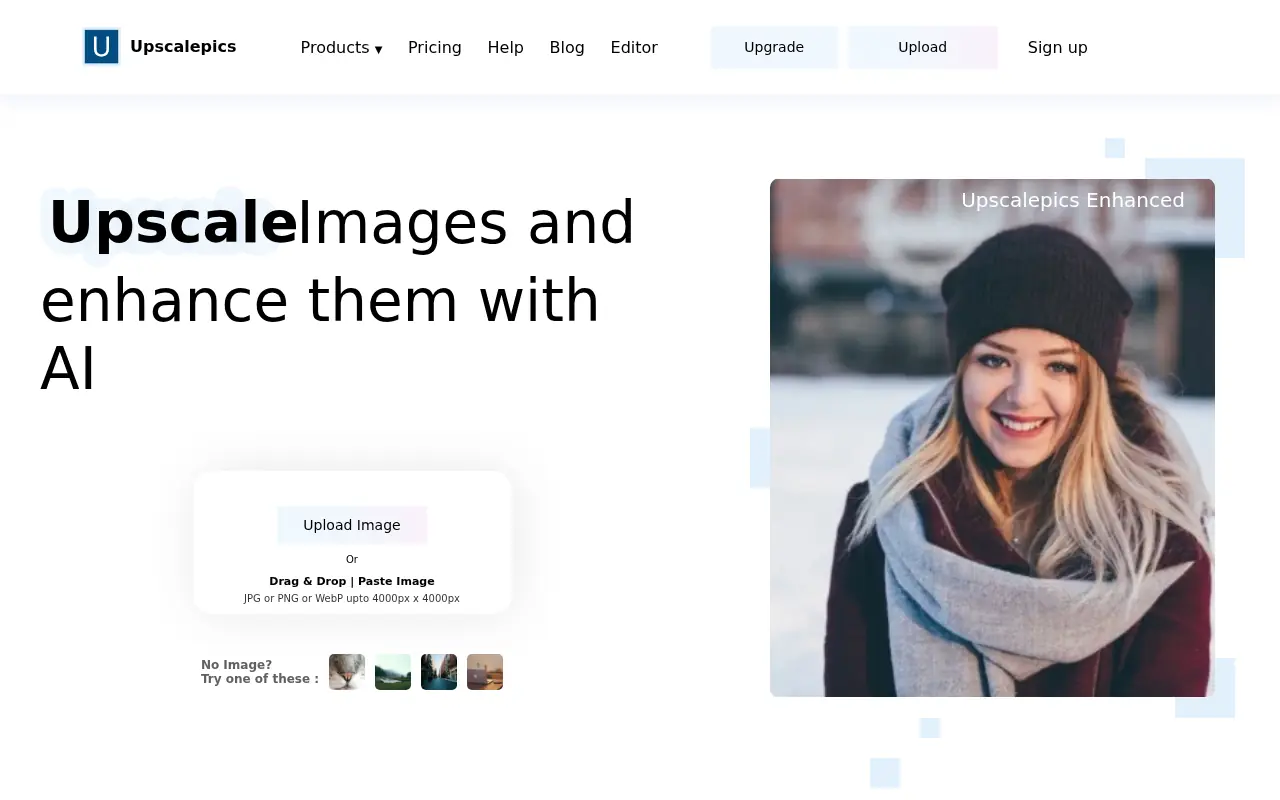1280x800 pixels.
Task: Click the Upscalepics Enhanced preview image
Action: tap(992, 437)
